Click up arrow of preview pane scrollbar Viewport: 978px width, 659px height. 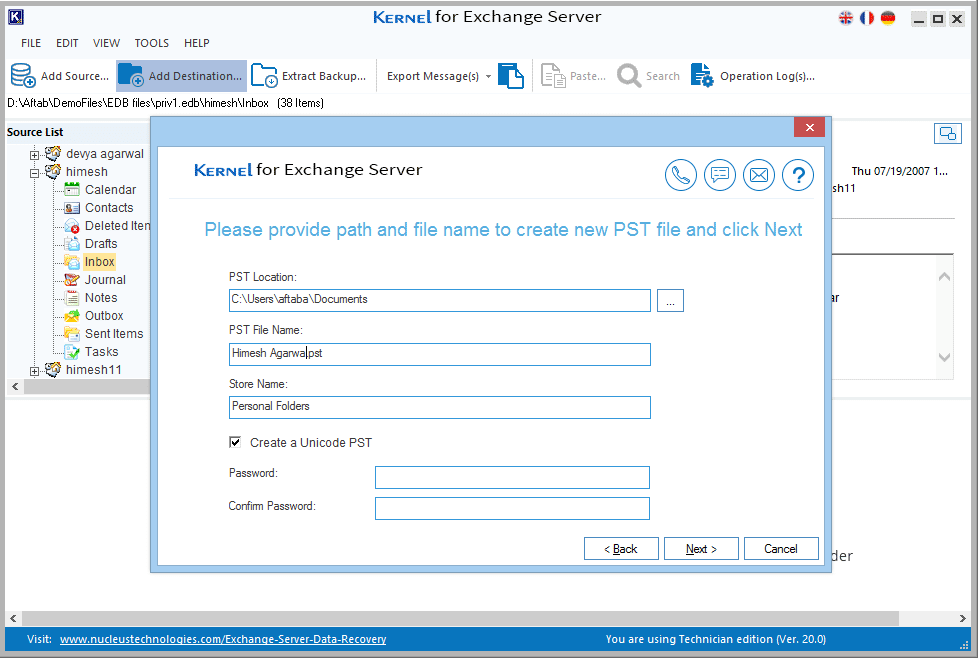[x=944, y=276]
